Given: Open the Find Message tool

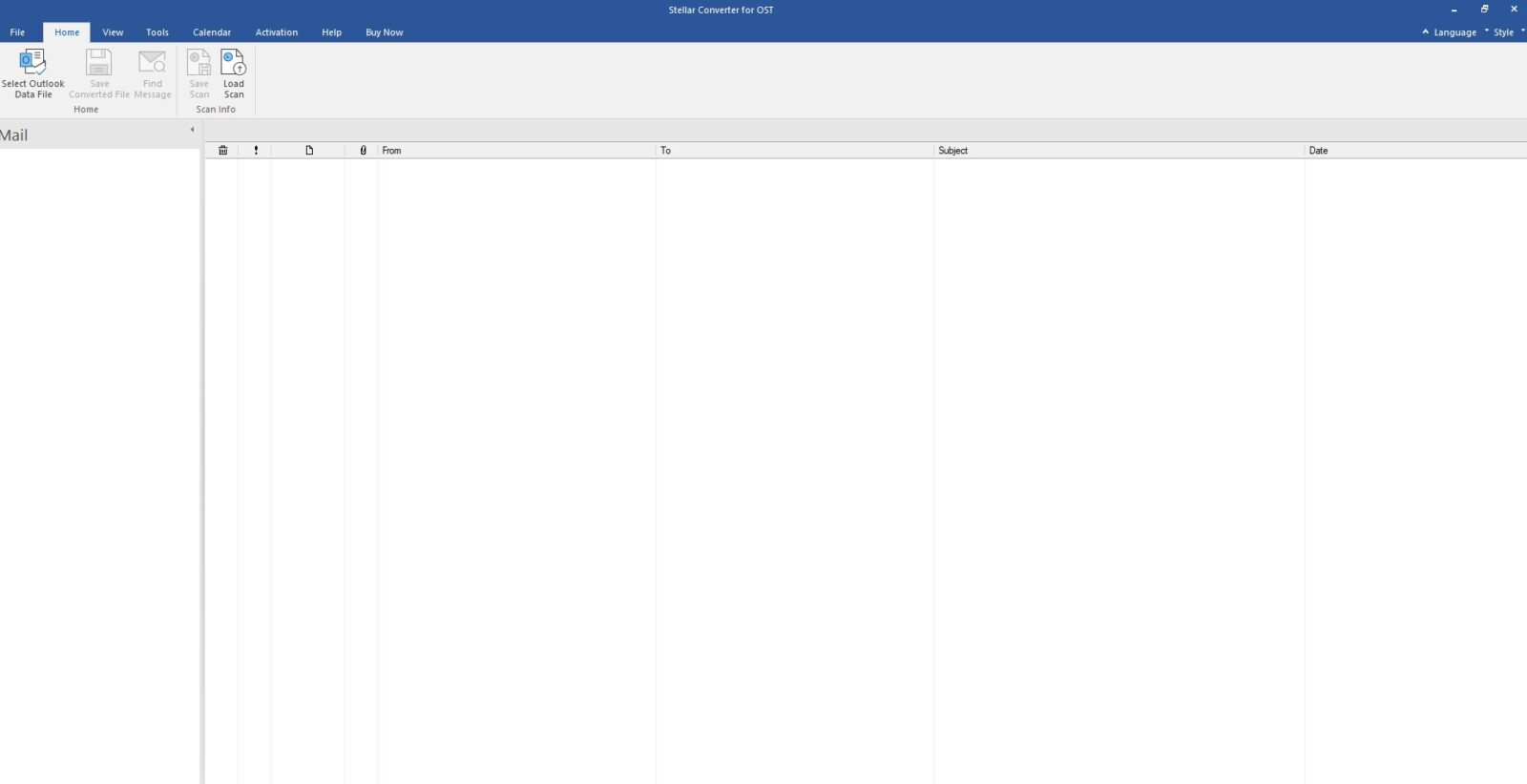Looking at the screenshot, I should (153, 63).
